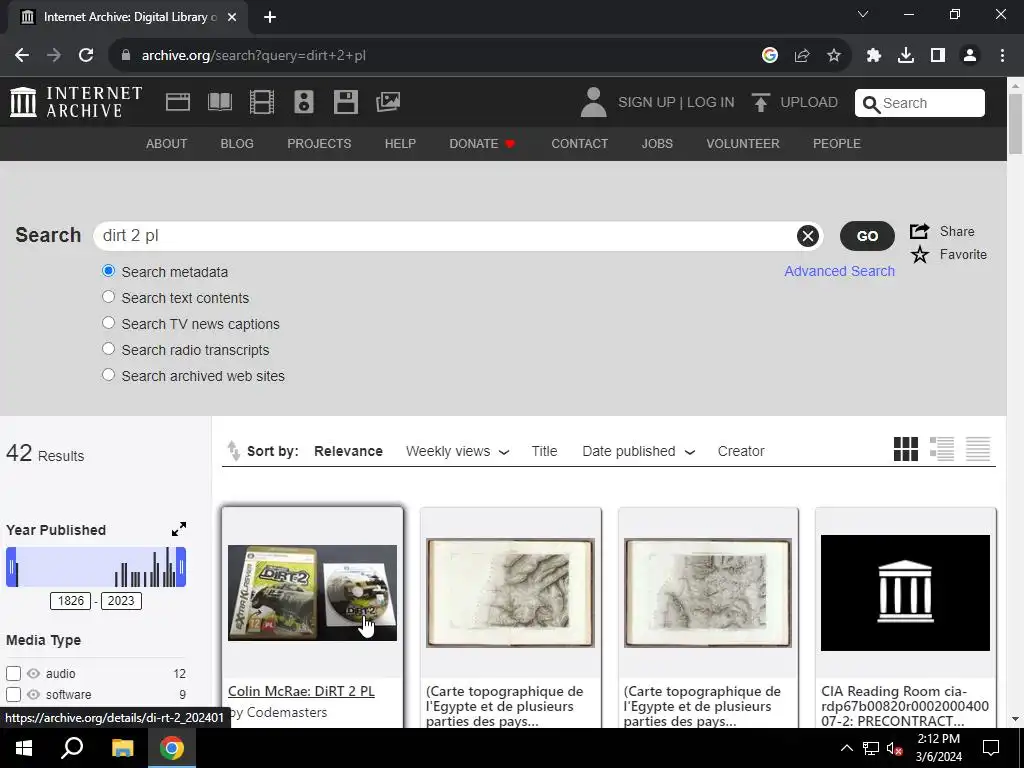Open the PROJECTS menu item

(319, 144)
